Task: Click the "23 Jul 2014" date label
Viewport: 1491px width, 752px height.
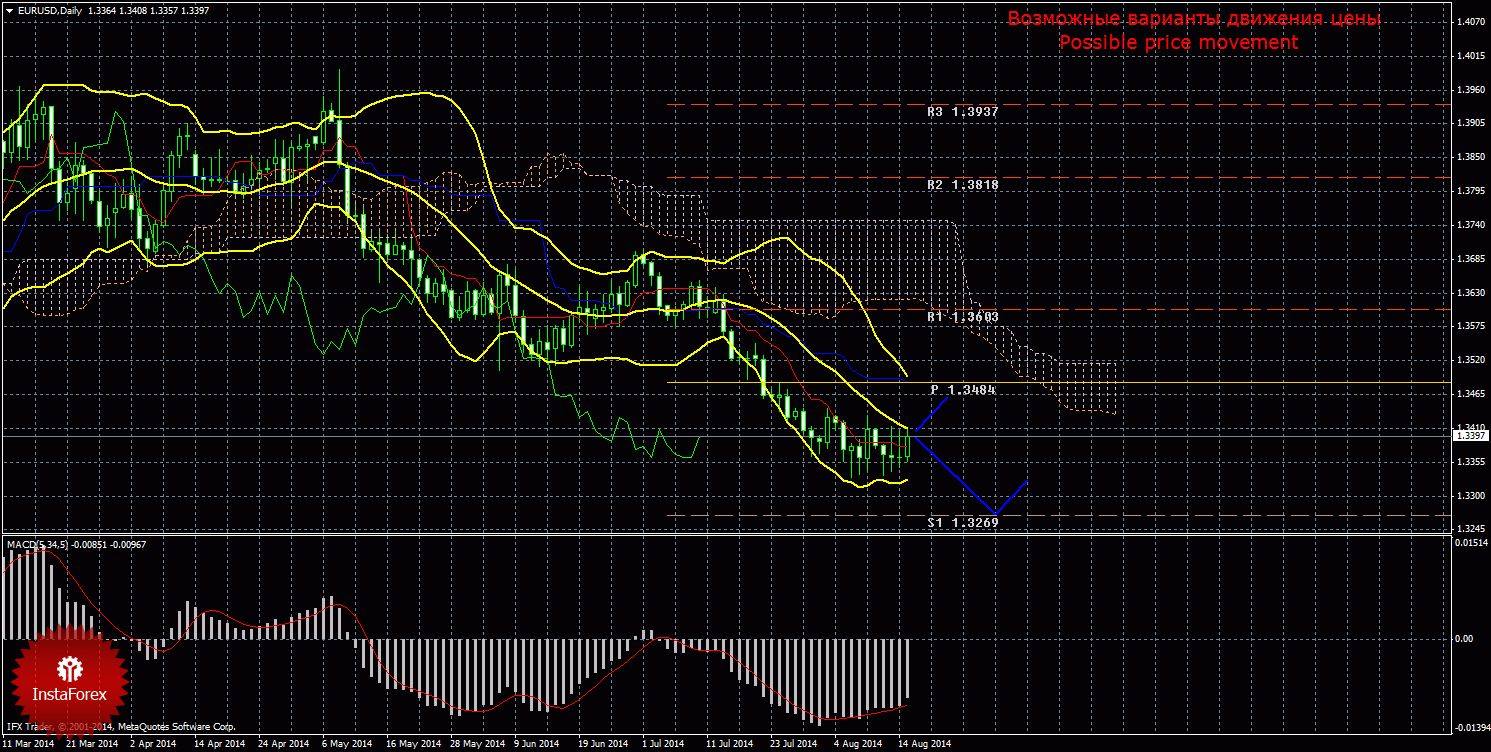Action: coord(794,744)
